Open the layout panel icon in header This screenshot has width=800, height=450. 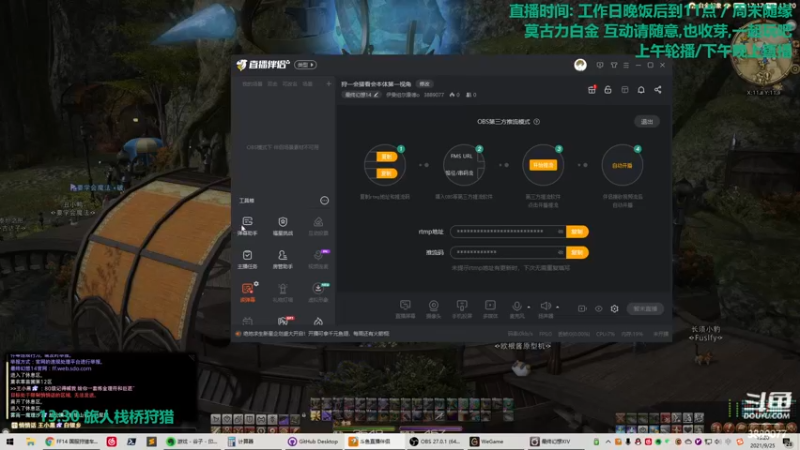coord(624,90)
